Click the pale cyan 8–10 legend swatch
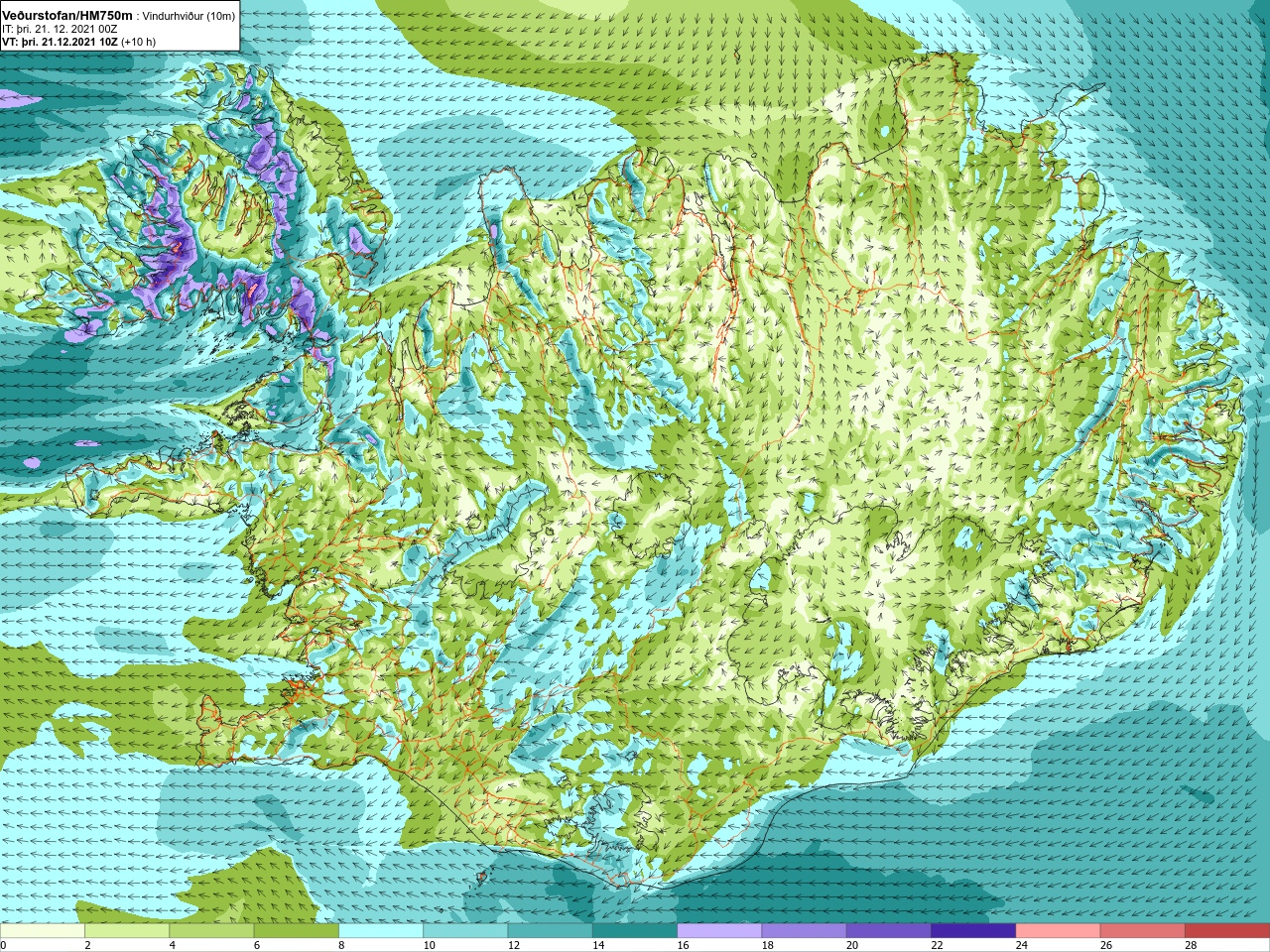This screenshot has width=1270, height=952. (x=381, y=930)
